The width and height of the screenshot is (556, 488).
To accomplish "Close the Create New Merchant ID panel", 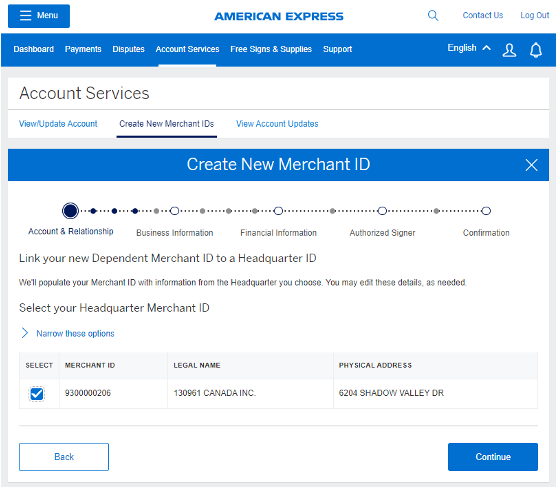I will click(531, 165).
